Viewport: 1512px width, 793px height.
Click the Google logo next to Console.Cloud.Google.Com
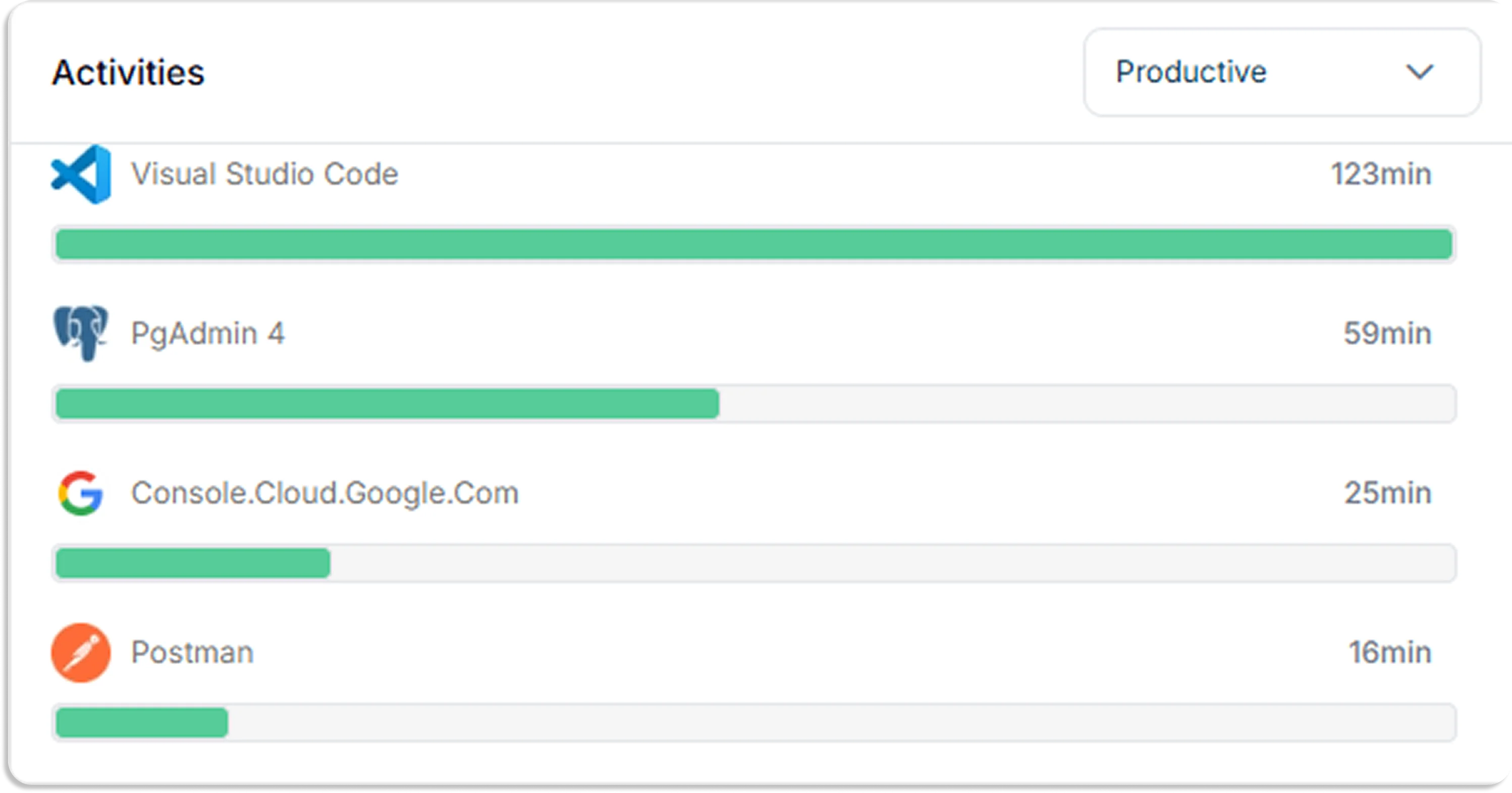(81, 493)
